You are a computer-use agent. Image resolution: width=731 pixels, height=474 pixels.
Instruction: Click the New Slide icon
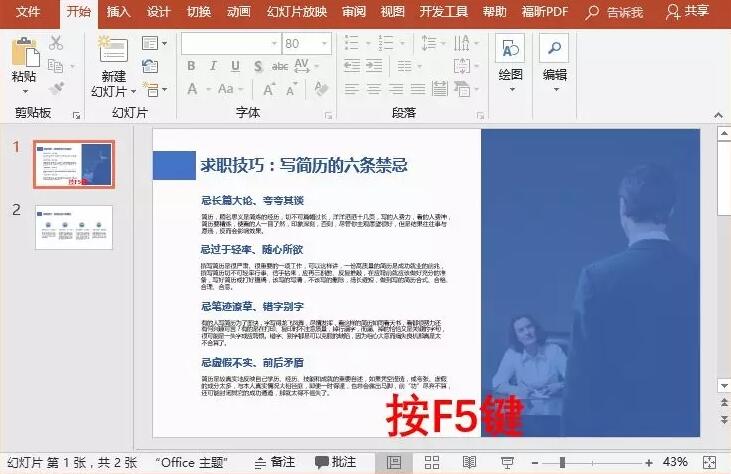pyautogui.click(x=113, y=49)
